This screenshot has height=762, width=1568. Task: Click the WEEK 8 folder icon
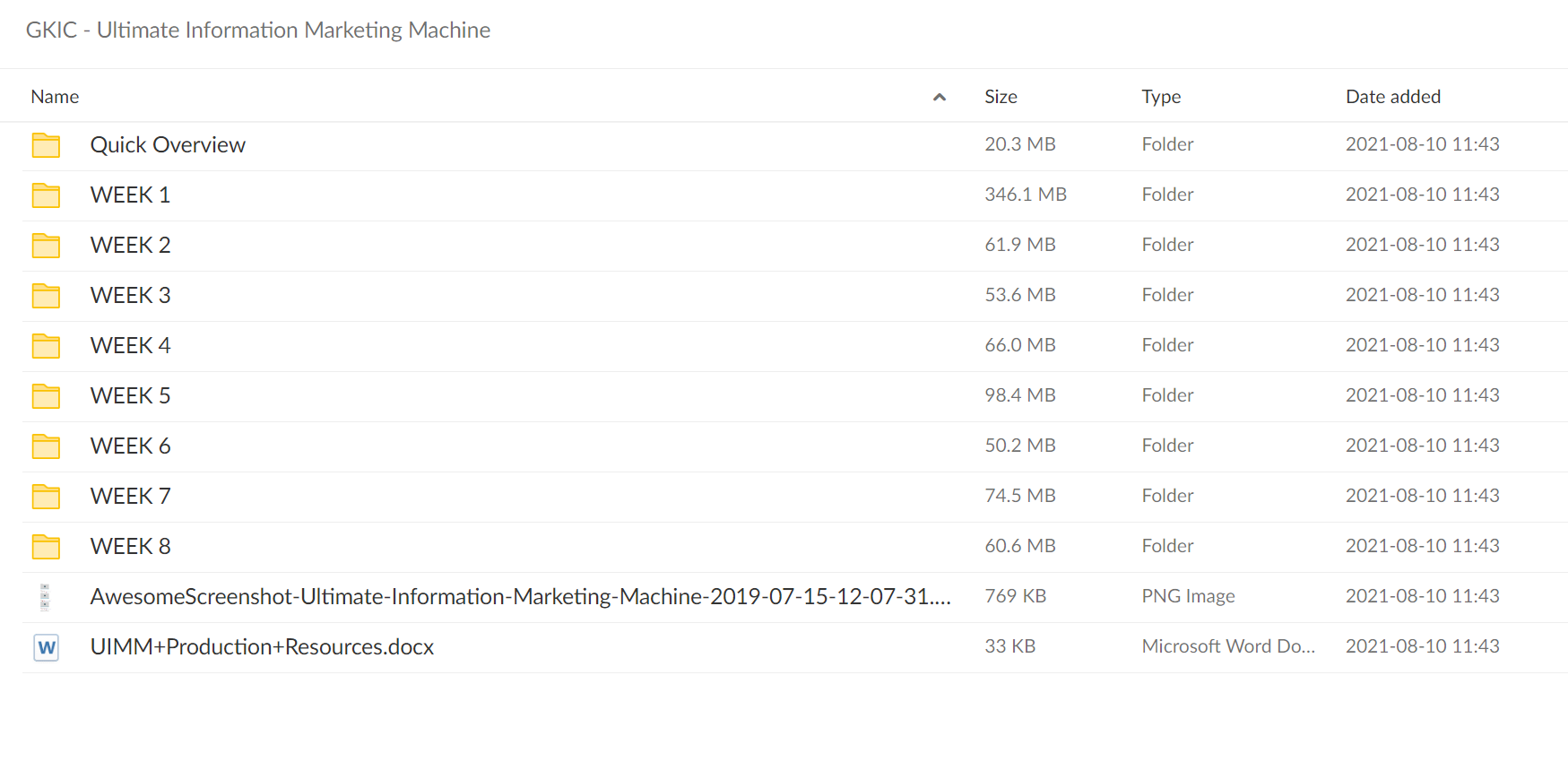[46, 547]
